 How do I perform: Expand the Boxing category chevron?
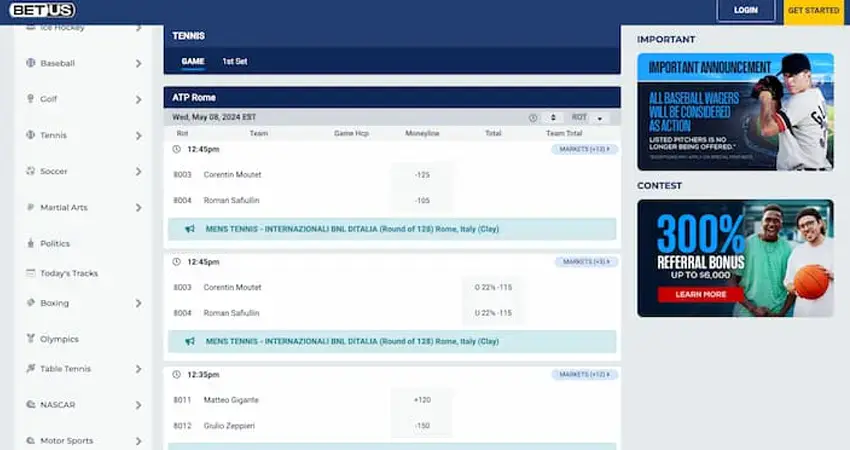pyautogui.click(x=139, y=303)
